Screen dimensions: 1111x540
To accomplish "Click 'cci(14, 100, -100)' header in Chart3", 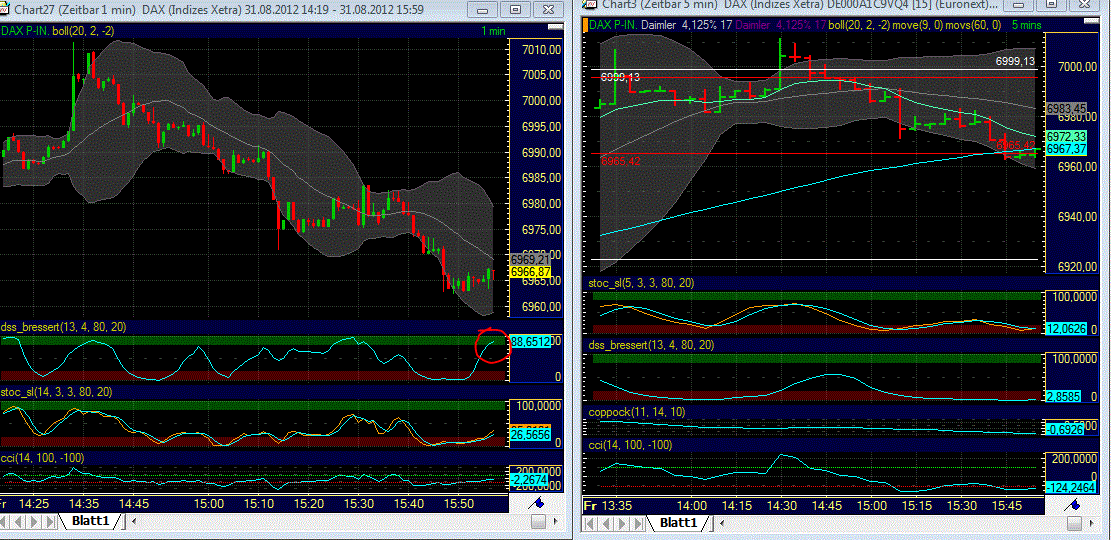I will (x=630, y=445).
